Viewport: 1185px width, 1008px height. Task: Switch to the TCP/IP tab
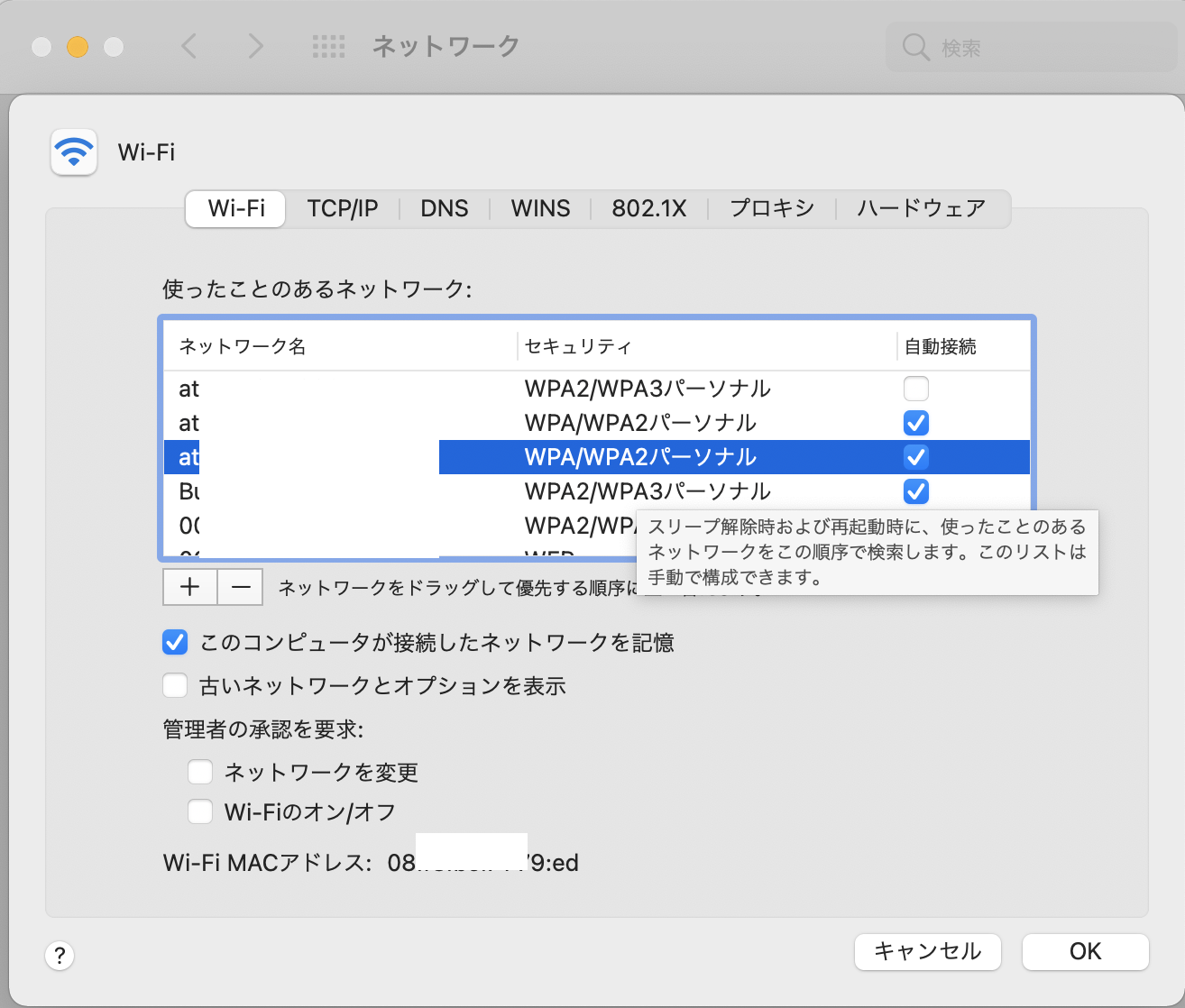pyautogui.click(x=342, y=209)
